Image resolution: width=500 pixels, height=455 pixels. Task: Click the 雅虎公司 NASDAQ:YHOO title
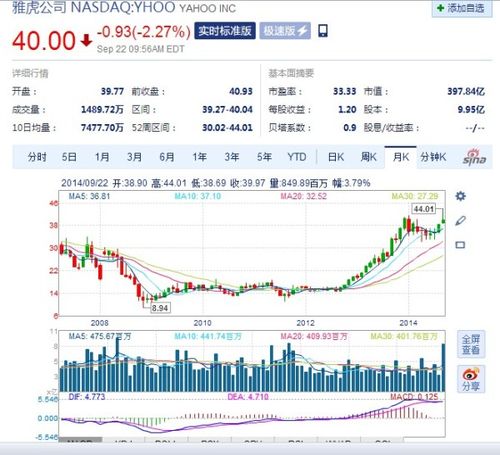(x=94, y=7)
